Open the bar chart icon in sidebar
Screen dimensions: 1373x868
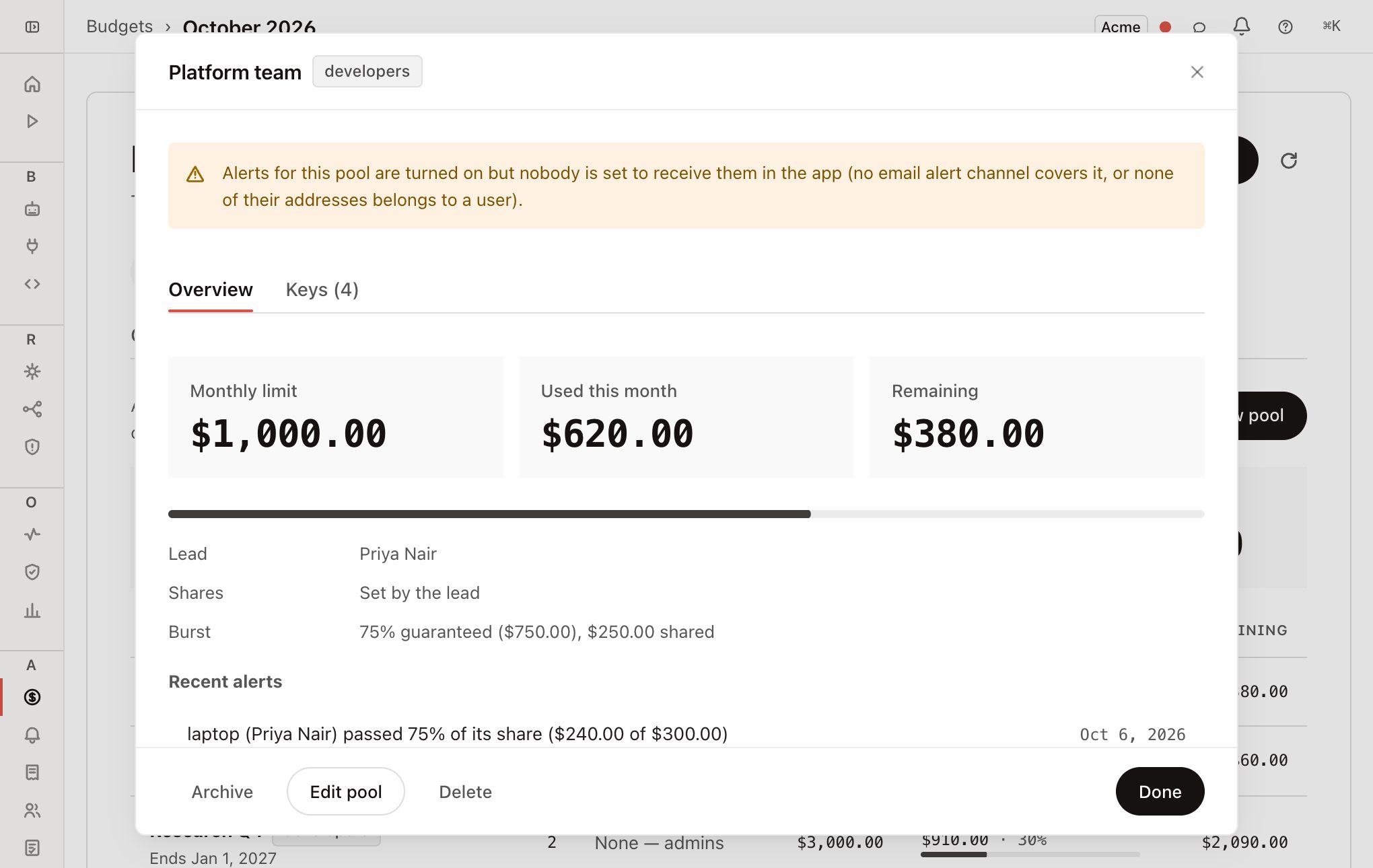coord(32,610)
